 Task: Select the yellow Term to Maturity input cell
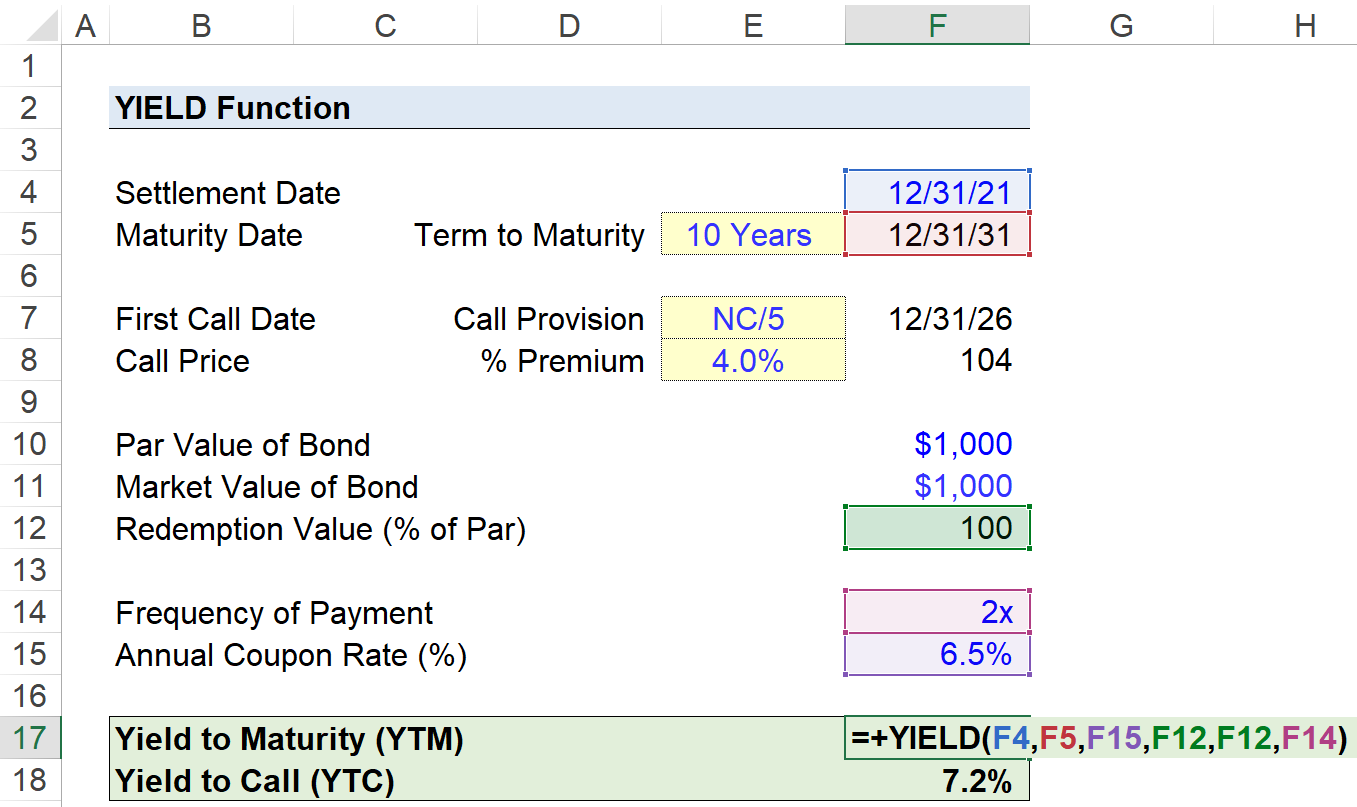[x=752, y=234]
